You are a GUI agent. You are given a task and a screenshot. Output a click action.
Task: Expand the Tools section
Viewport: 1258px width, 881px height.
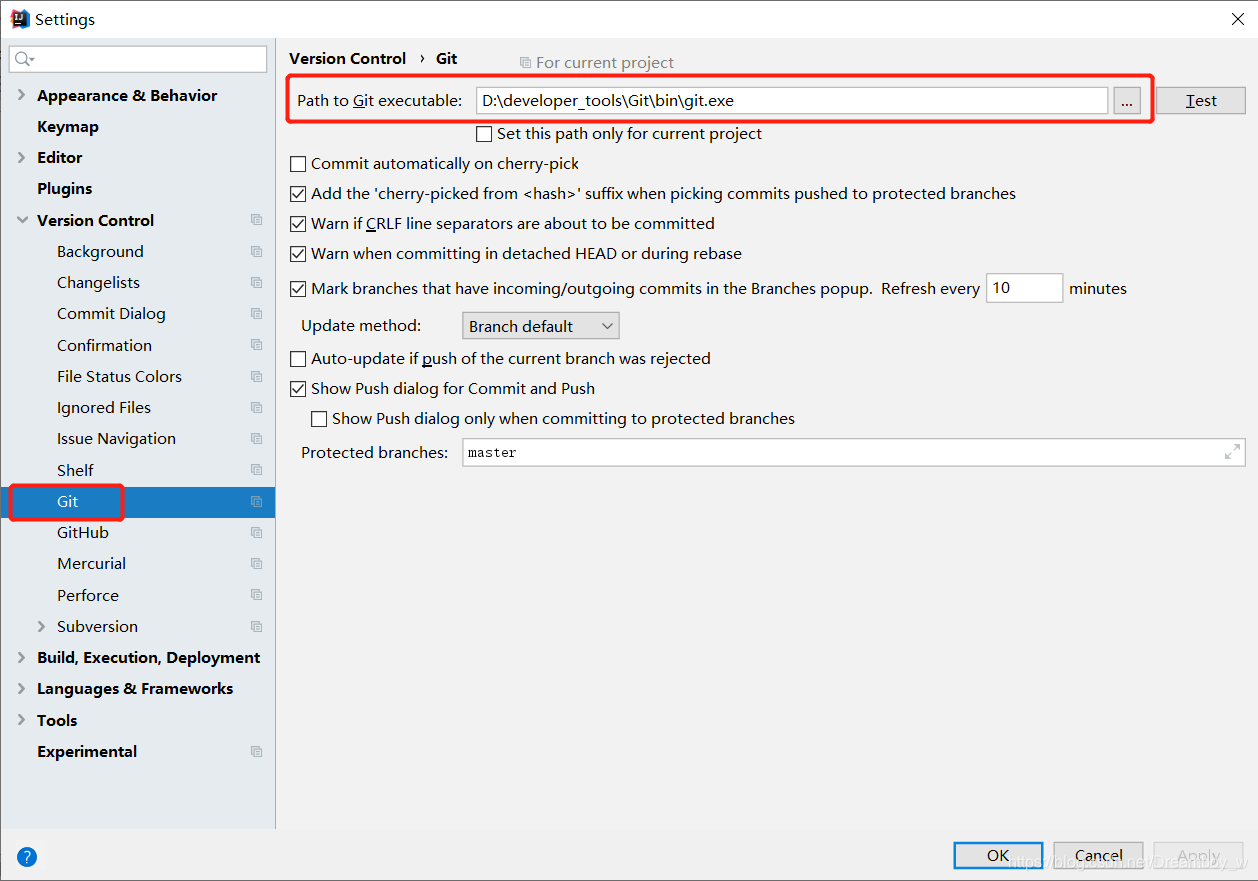(22, 720)
